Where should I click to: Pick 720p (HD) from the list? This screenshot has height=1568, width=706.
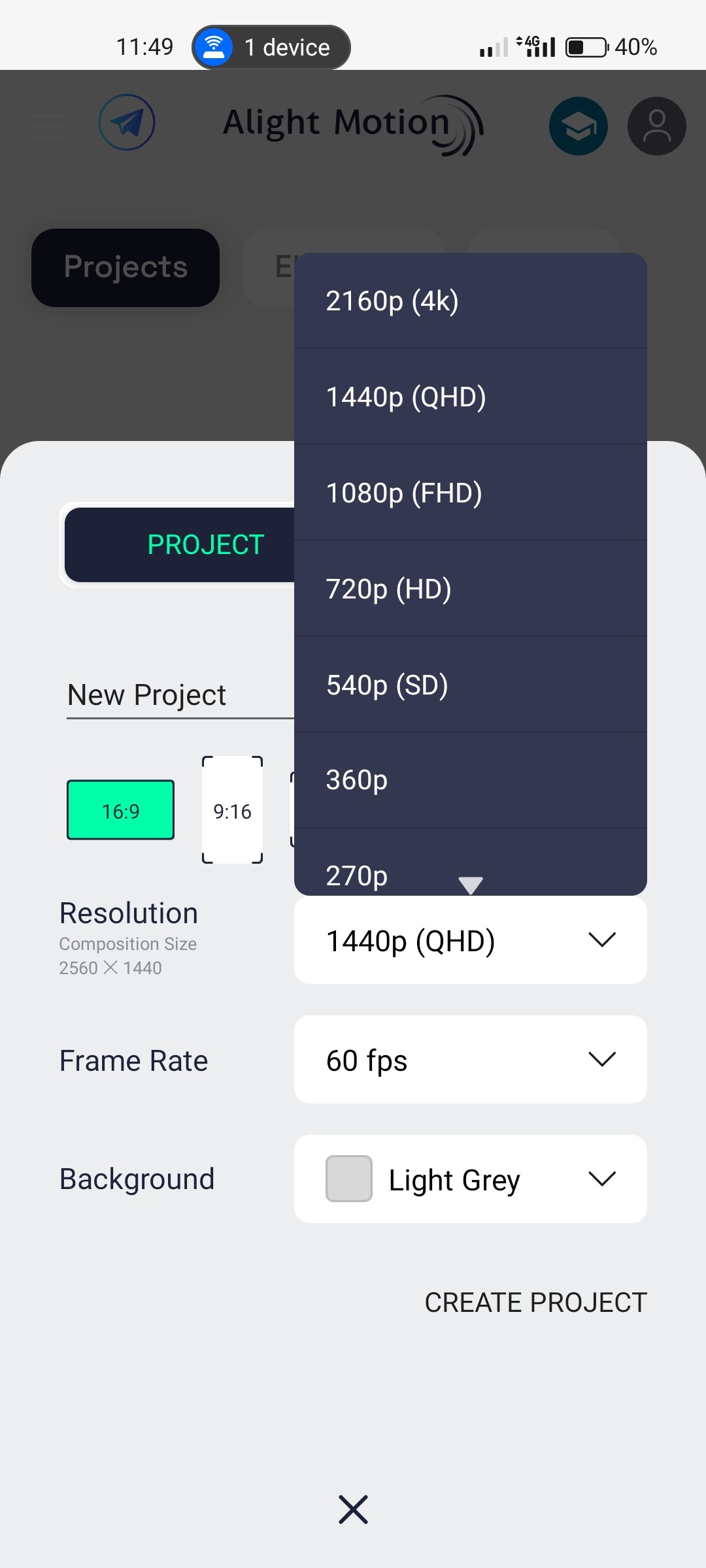471,589
